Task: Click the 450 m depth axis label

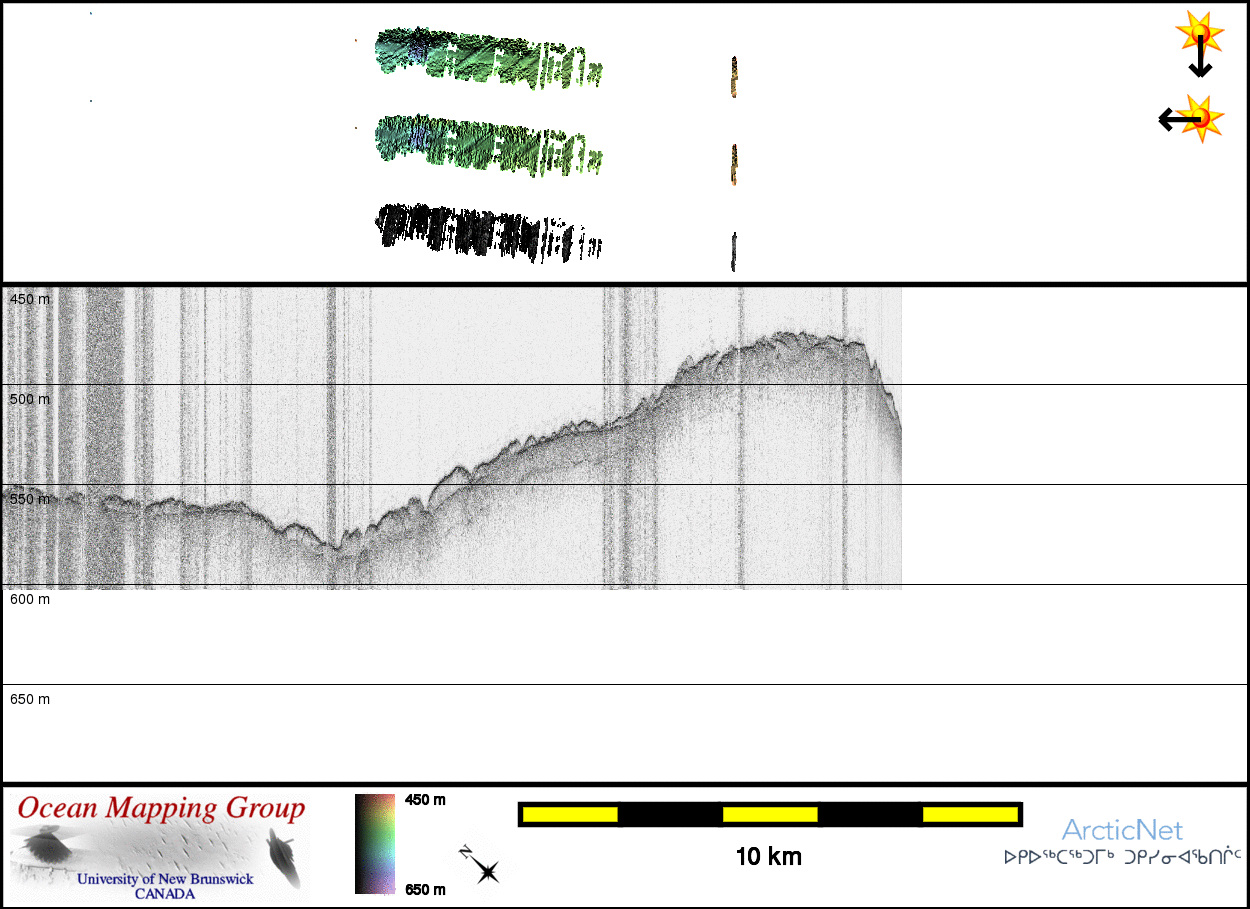Action: point(30,299)
